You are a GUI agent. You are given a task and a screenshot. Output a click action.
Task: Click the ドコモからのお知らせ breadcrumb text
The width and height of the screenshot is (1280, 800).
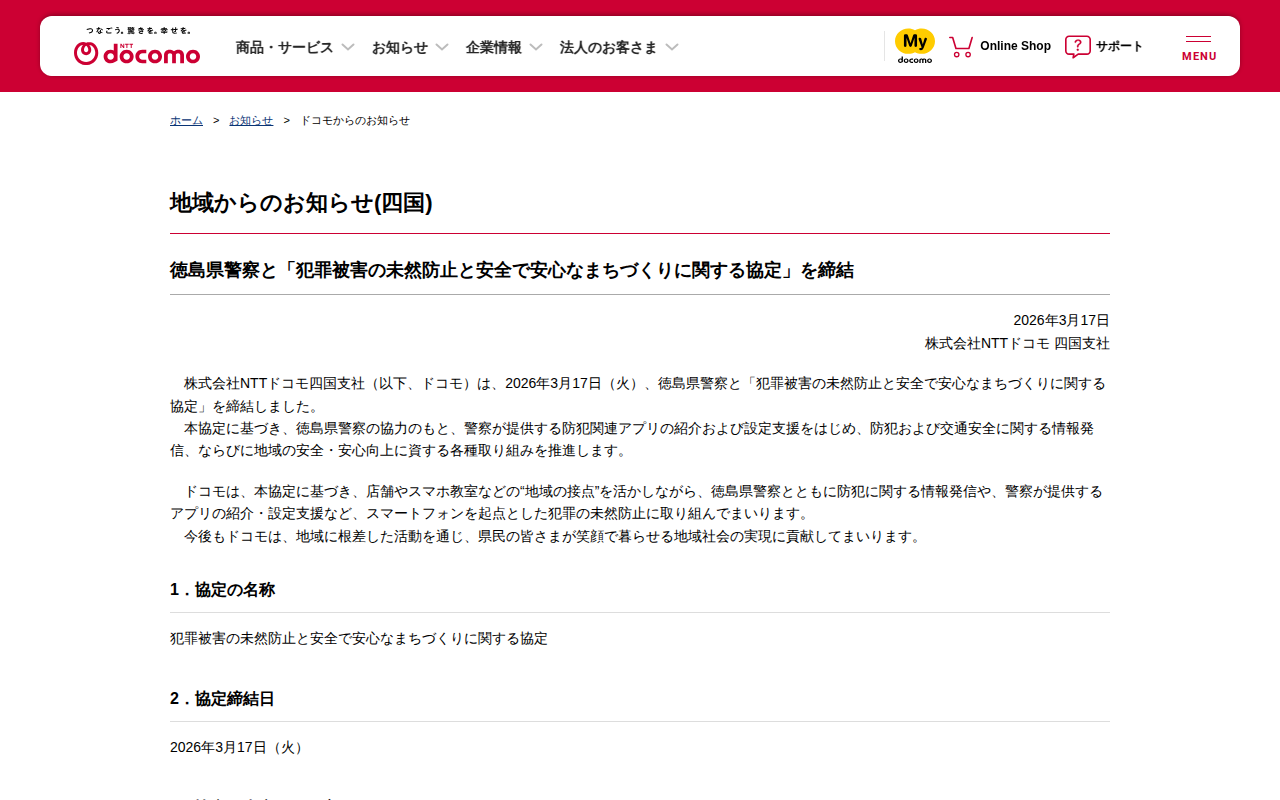point(355,120)
